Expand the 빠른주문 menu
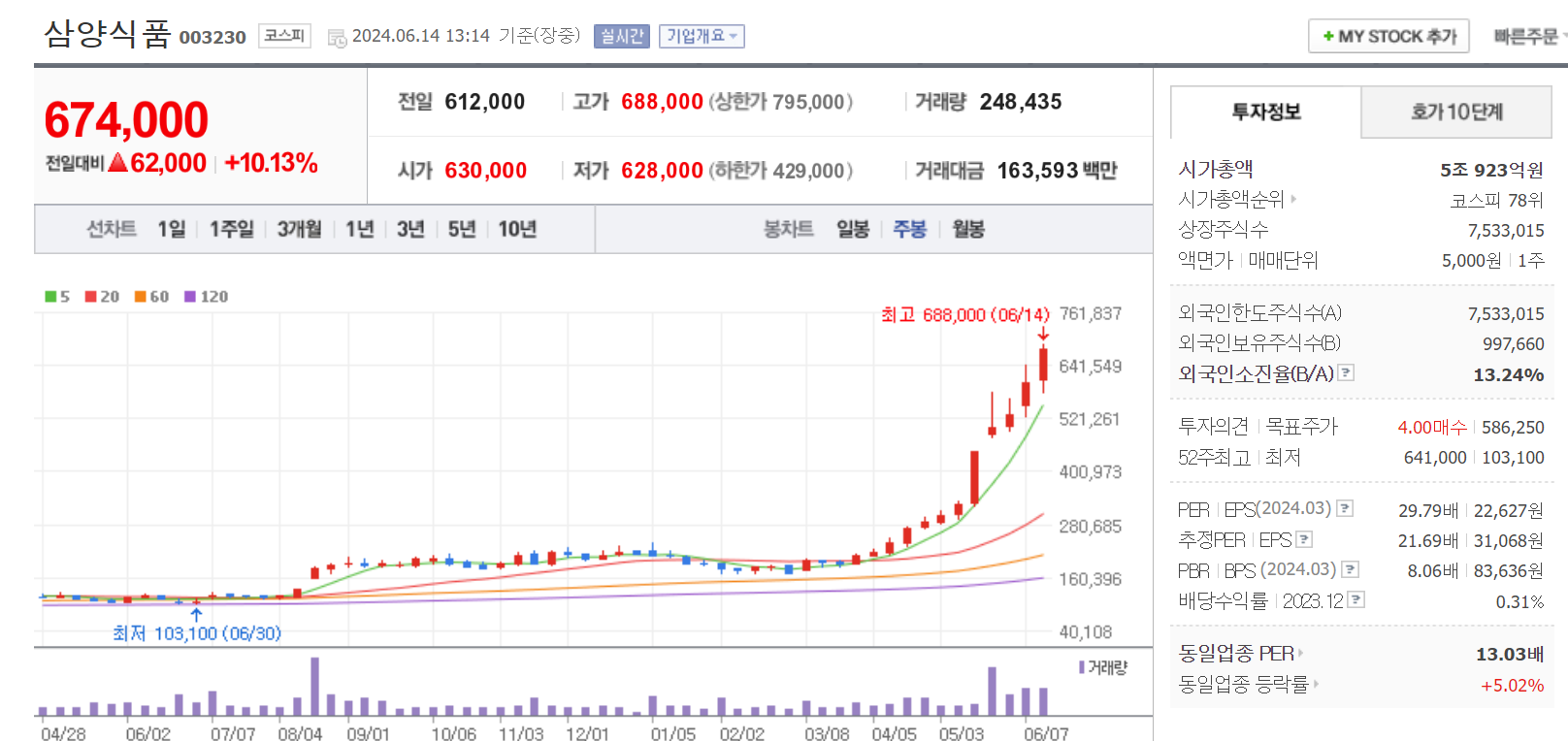The image size is (1568, 741). point(1529,36)
